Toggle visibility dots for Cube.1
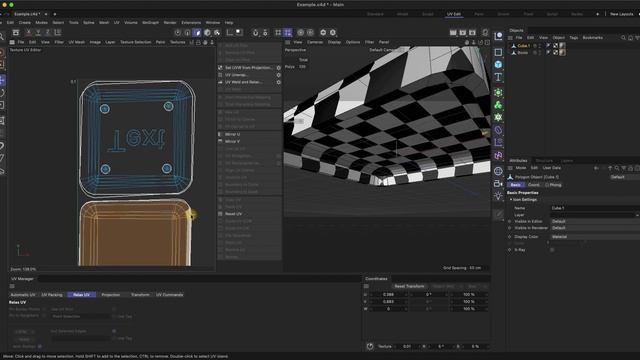The height and width of the screenshot is (360, 640). [x=540, y=46]
